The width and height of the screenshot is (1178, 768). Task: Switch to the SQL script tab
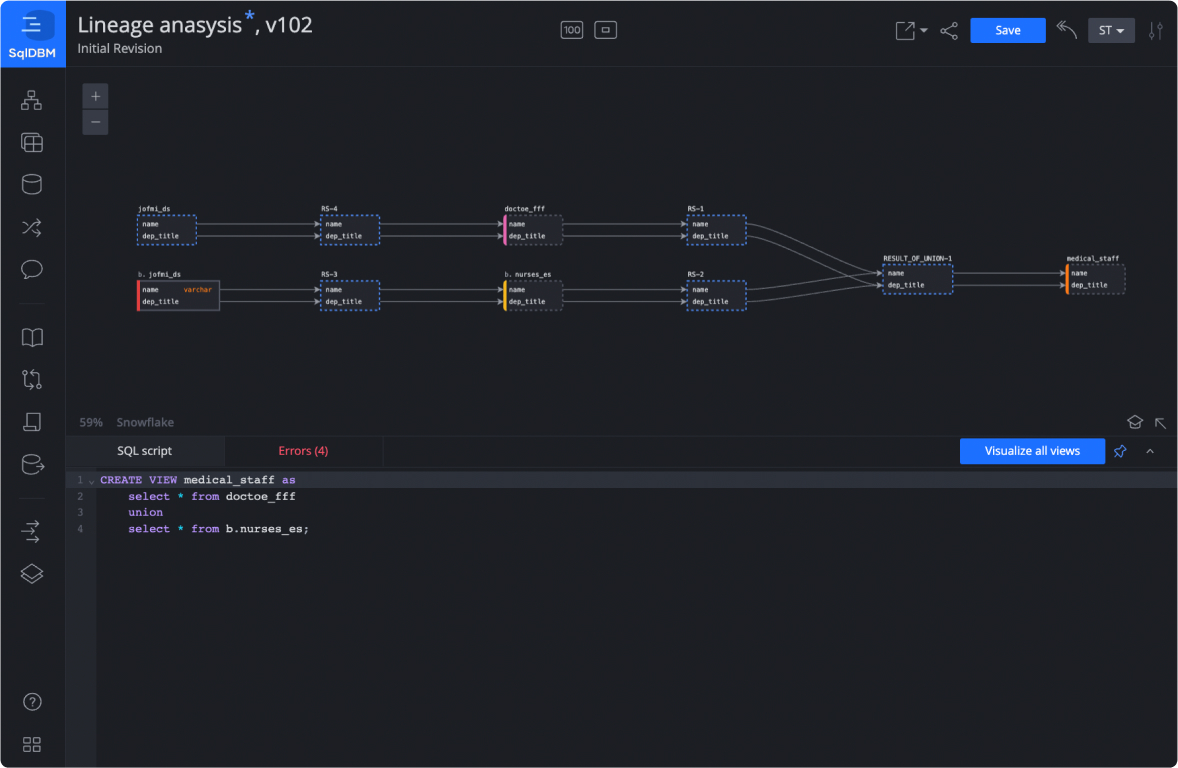(x=145, y=451)
